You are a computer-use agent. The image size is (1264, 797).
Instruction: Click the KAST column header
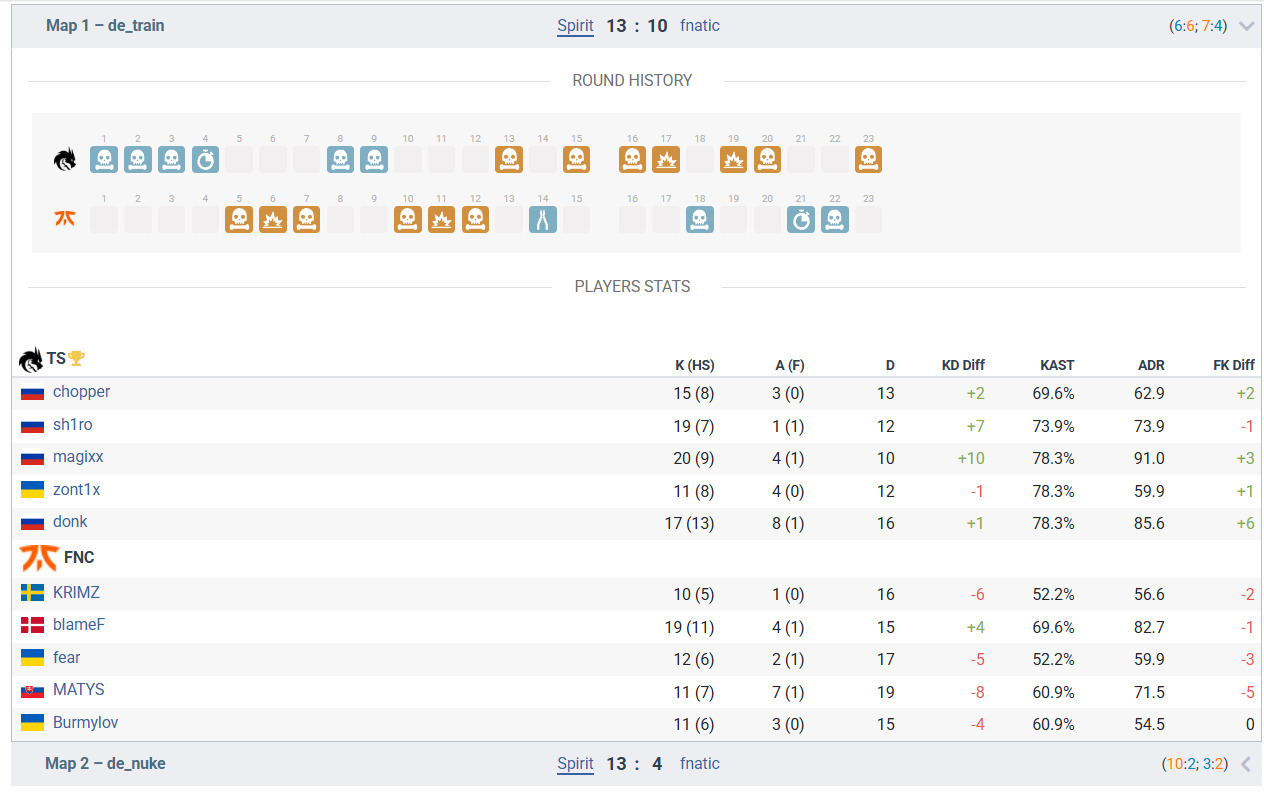1057,366
